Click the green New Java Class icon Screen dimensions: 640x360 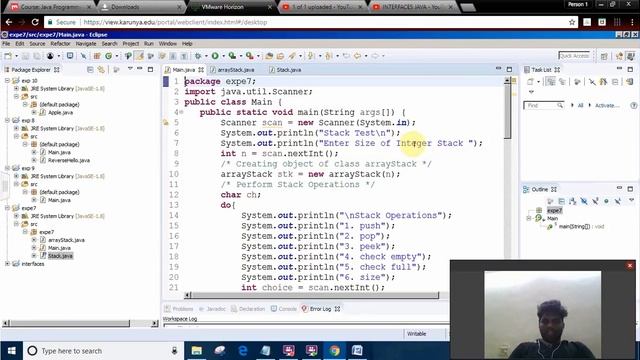109,56
